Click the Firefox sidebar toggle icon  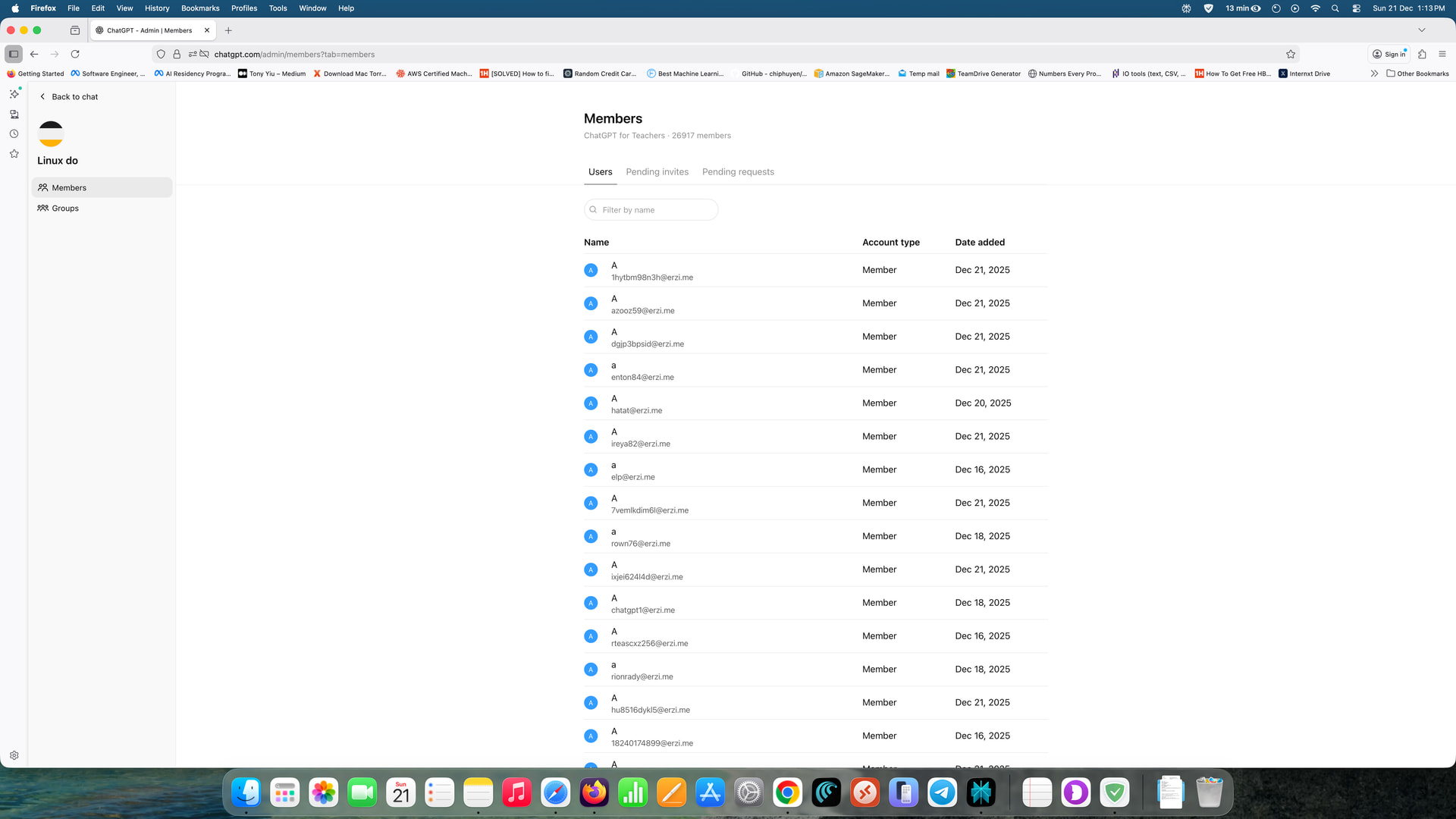tap(14, 54)
